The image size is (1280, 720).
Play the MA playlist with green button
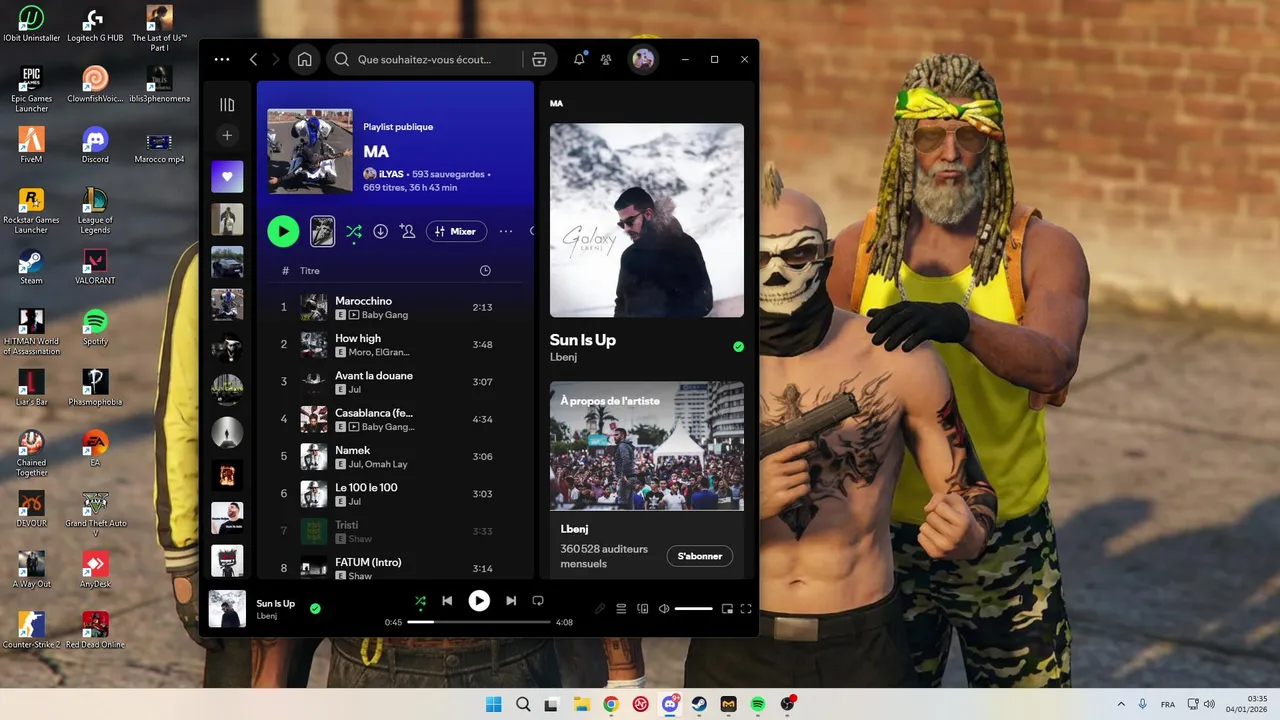tap(283, 232)
